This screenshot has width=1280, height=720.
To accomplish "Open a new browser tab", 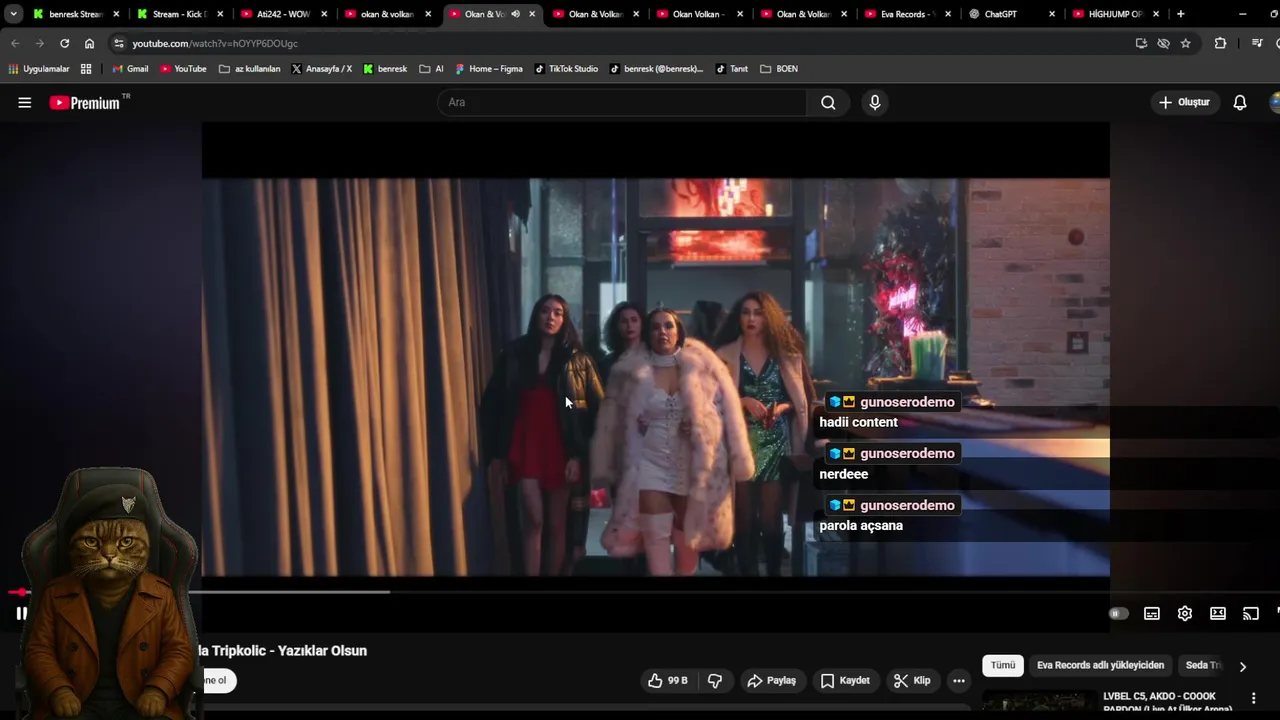I will click(1181, 14).
